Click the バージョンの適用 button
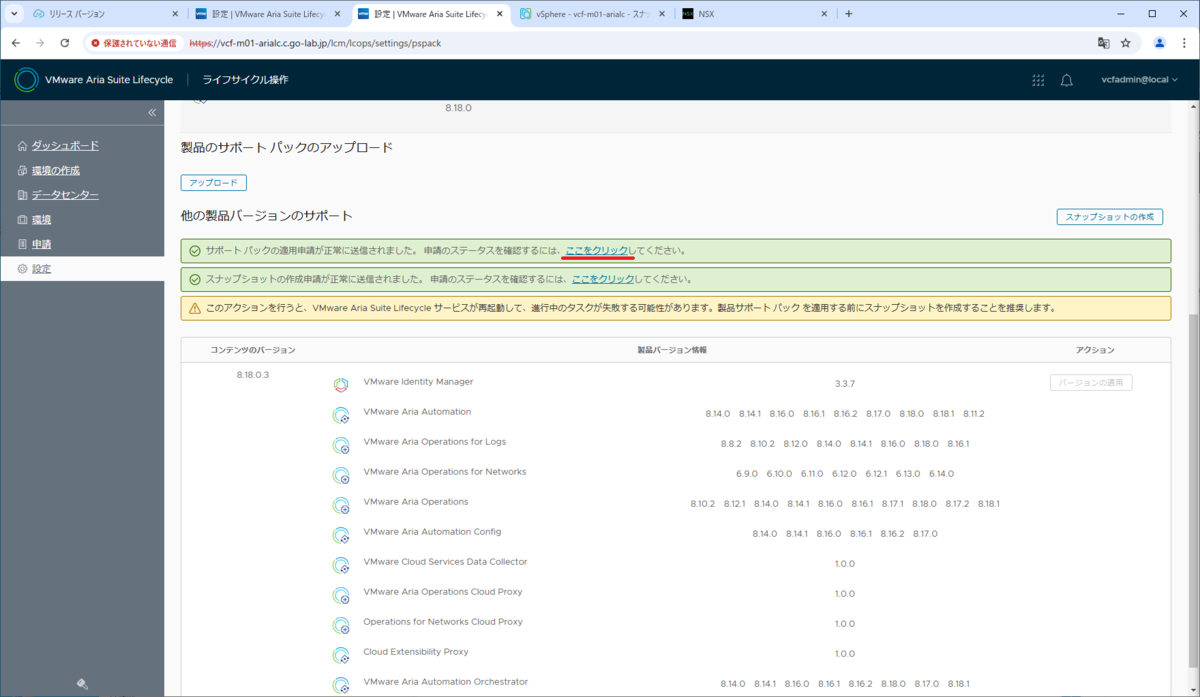The height and width of the screenshot is (697, 1200). (x=1091, y=383)
